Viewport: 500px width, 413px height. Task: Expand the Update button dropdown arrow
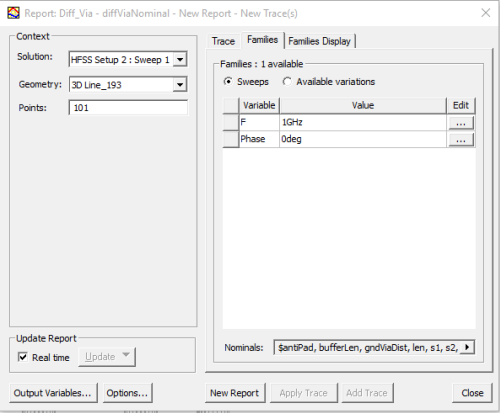126,355
